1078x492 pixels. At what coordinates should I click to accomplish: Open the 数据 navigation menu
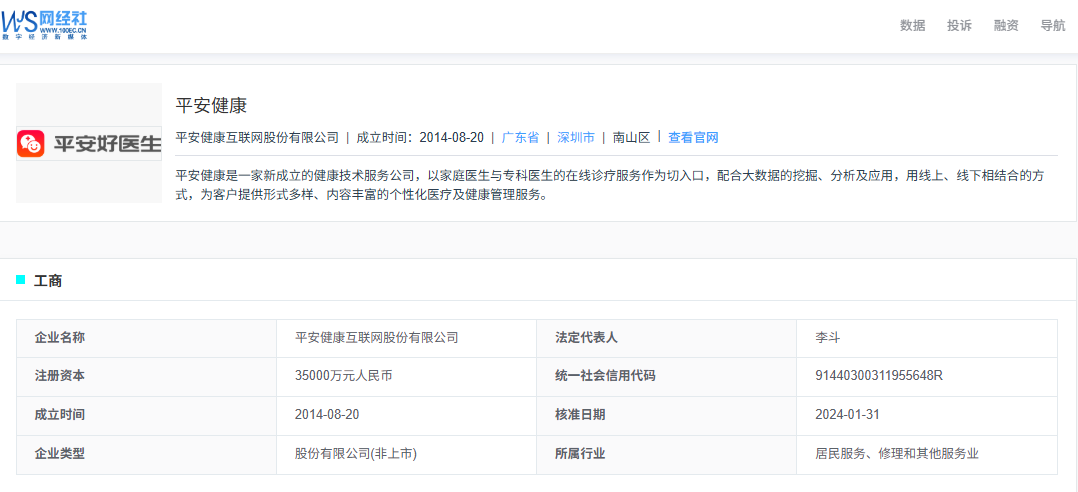[x=912, y=26]
